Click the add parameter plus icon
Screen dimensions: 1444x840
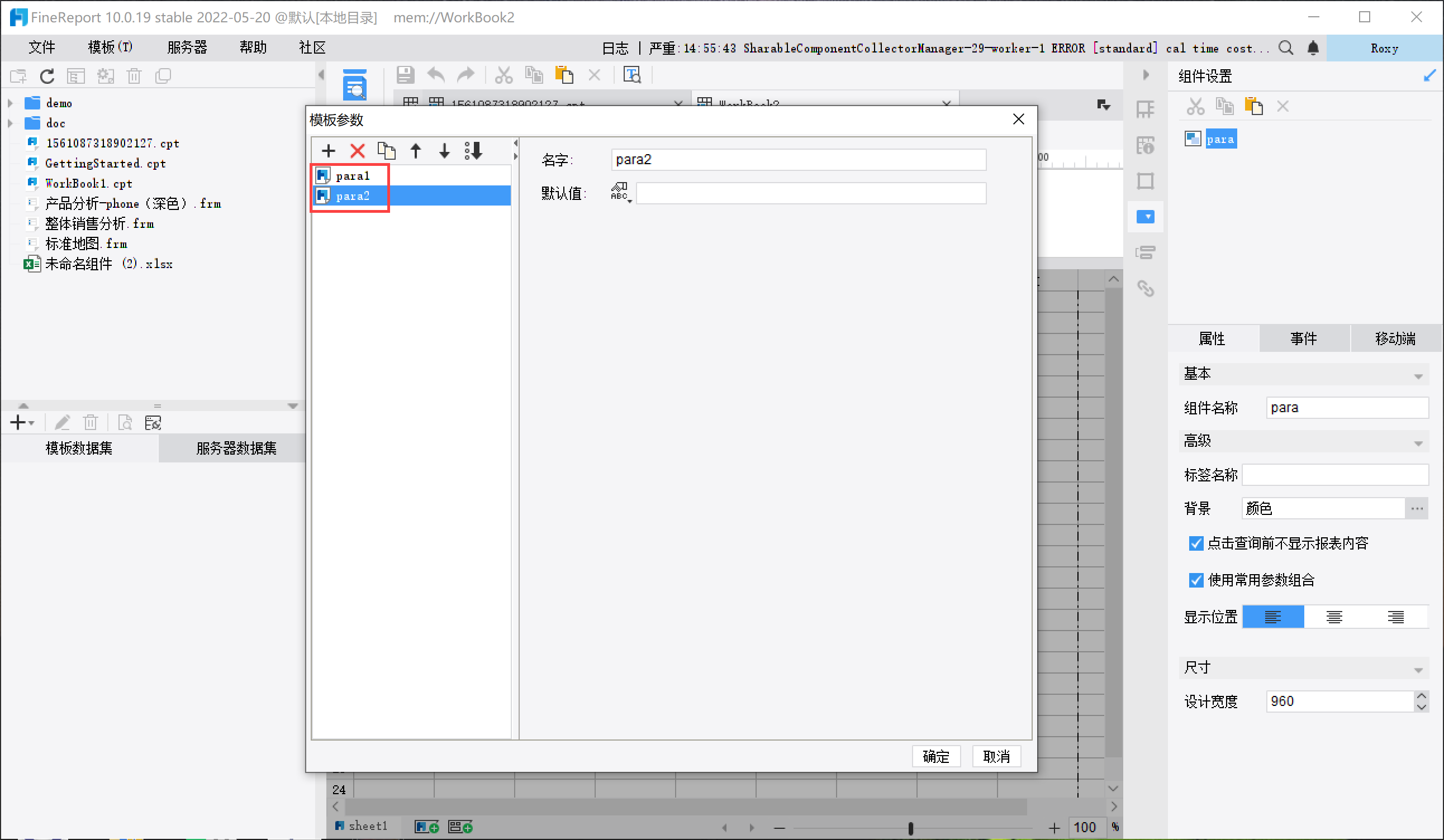[329, 151]
